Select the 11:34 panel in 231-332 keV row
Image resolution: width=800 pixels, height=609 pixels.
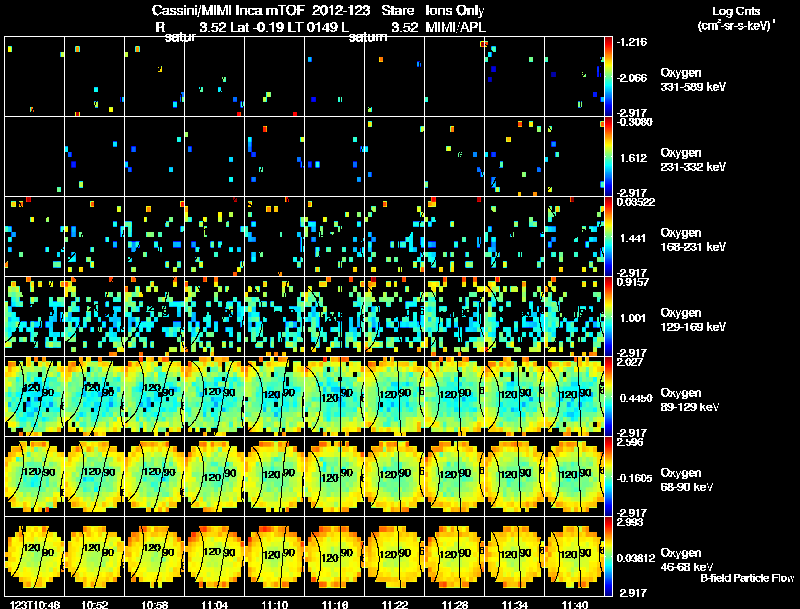515,156
